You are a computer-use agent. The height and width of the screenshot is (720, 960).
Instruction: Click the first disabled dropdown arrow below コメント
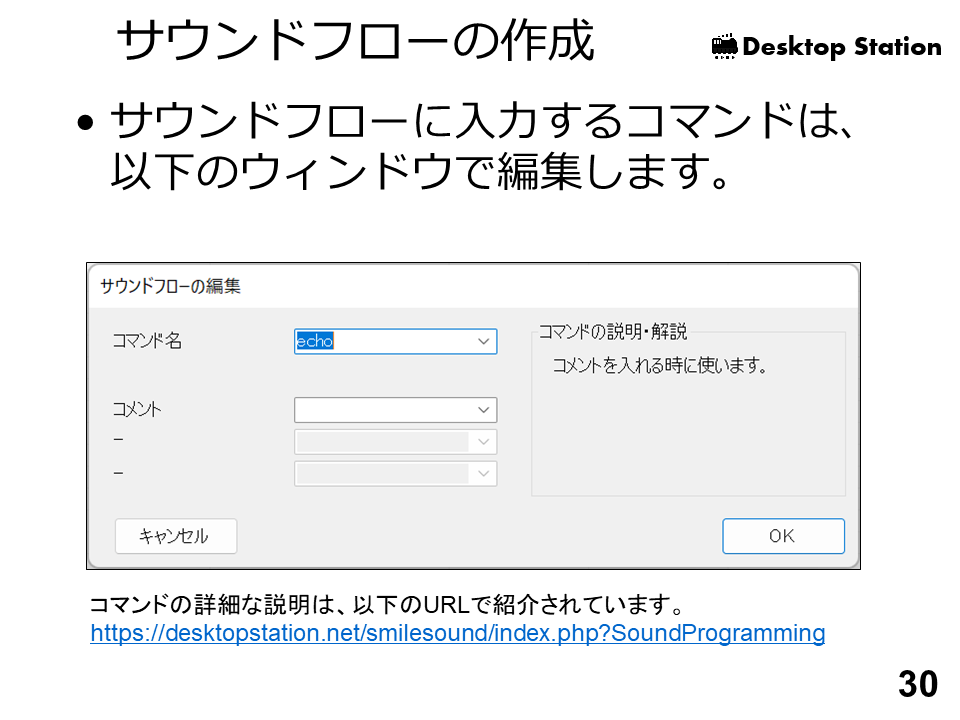[x=483, y=442]
